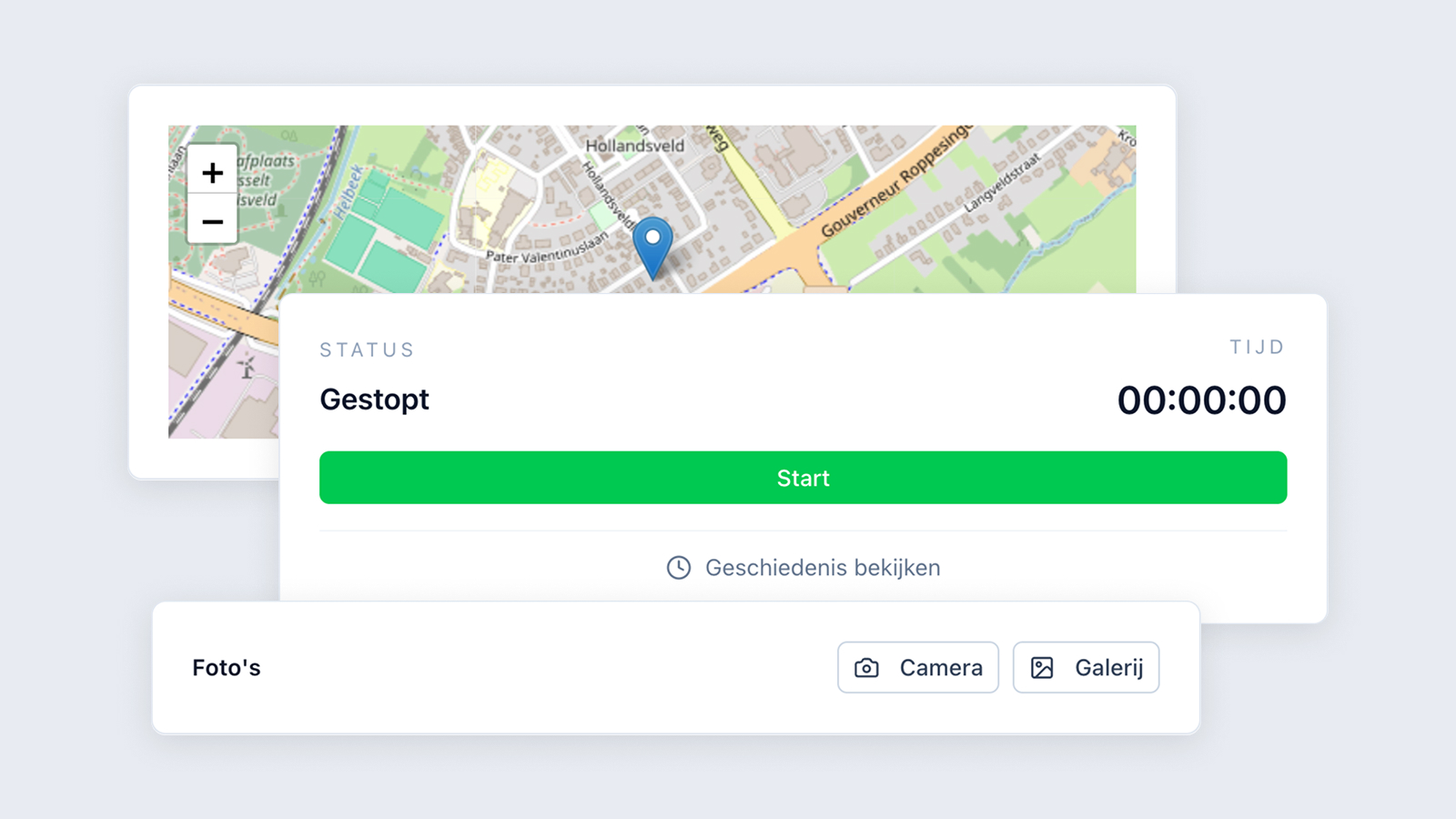The image size is (1456, 819).
Task: Click the 00:00:00 time display
Action: pos(1201,400)
